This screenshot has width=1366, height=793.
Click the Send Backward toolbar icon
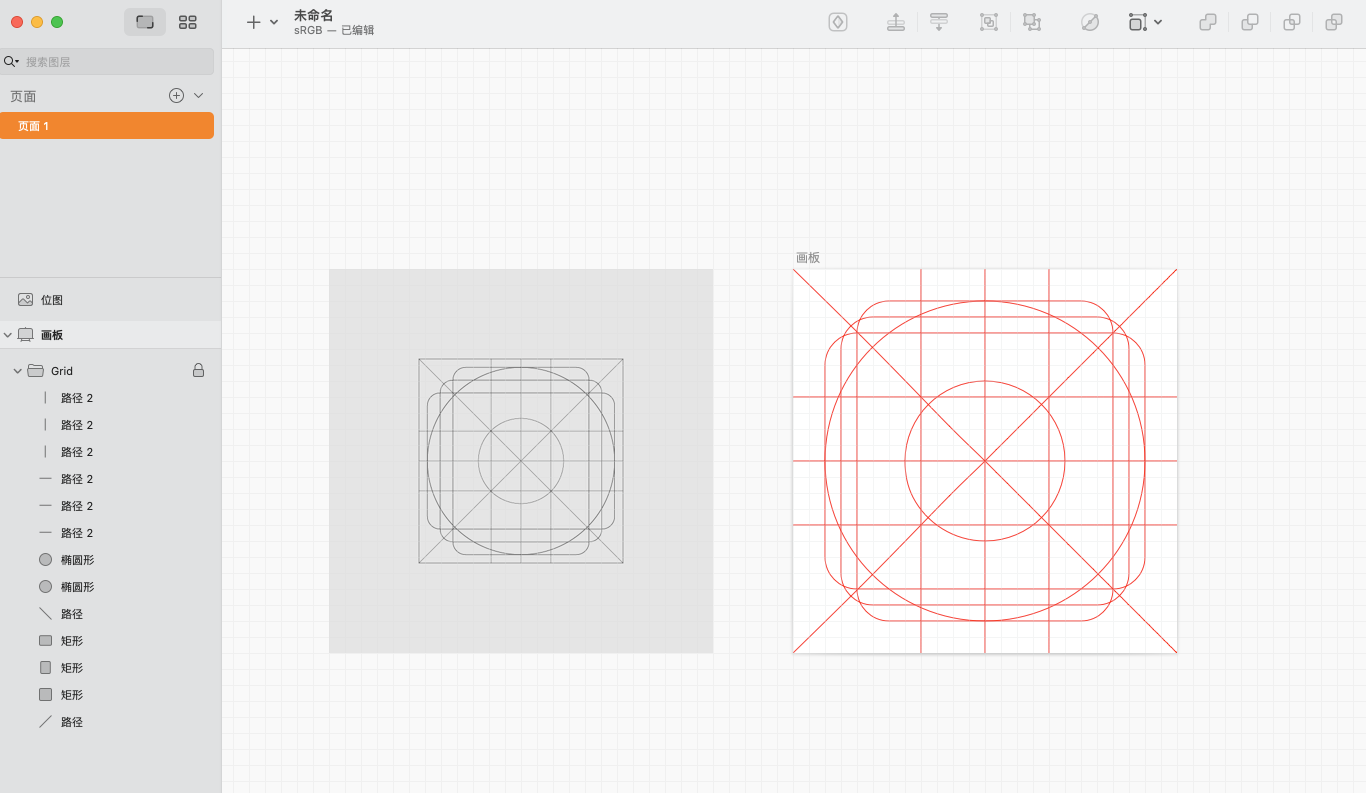939,22
